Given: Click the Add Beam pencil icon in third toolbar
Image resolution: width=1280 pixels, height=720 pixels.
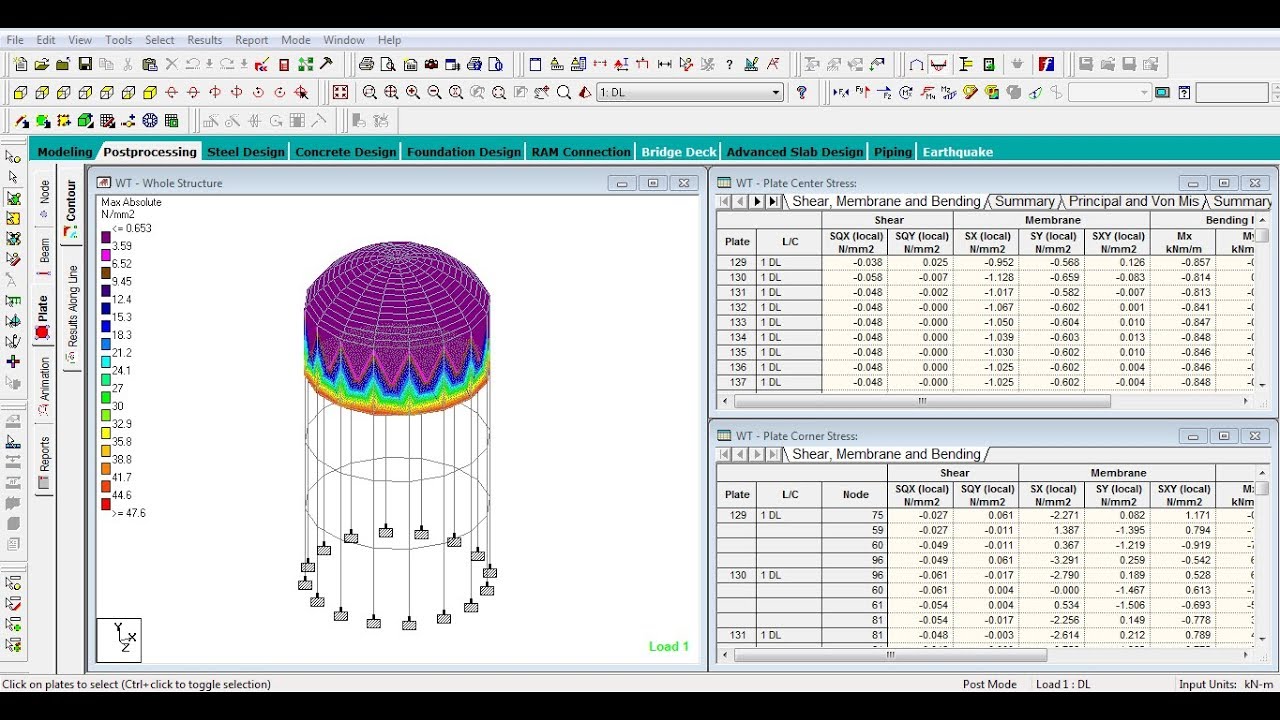Looking at the screenshot, I should pyautogui.click(x=21, y=121).
